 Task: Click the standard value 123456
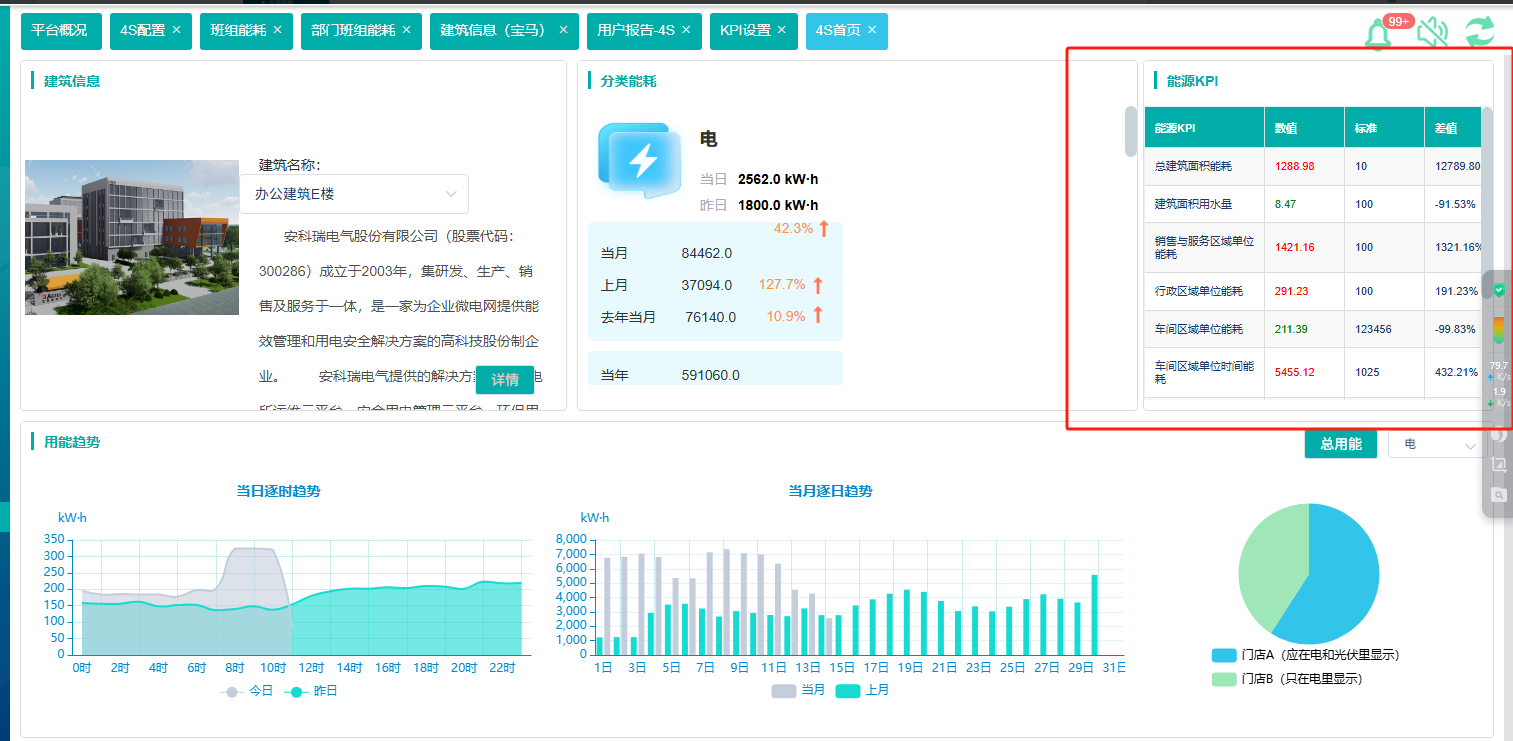click(1373, 330)
